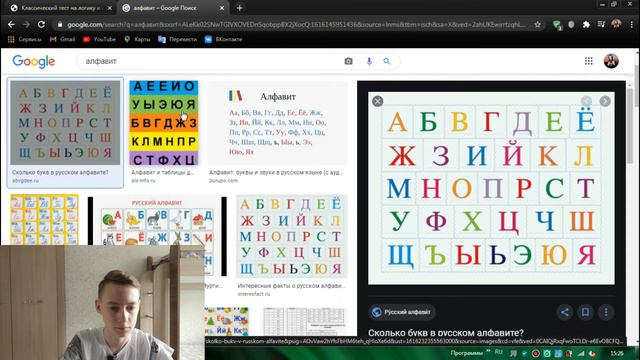Open the Extensions puzzle menu
640x360 pixels.
(x=586, y=24)
